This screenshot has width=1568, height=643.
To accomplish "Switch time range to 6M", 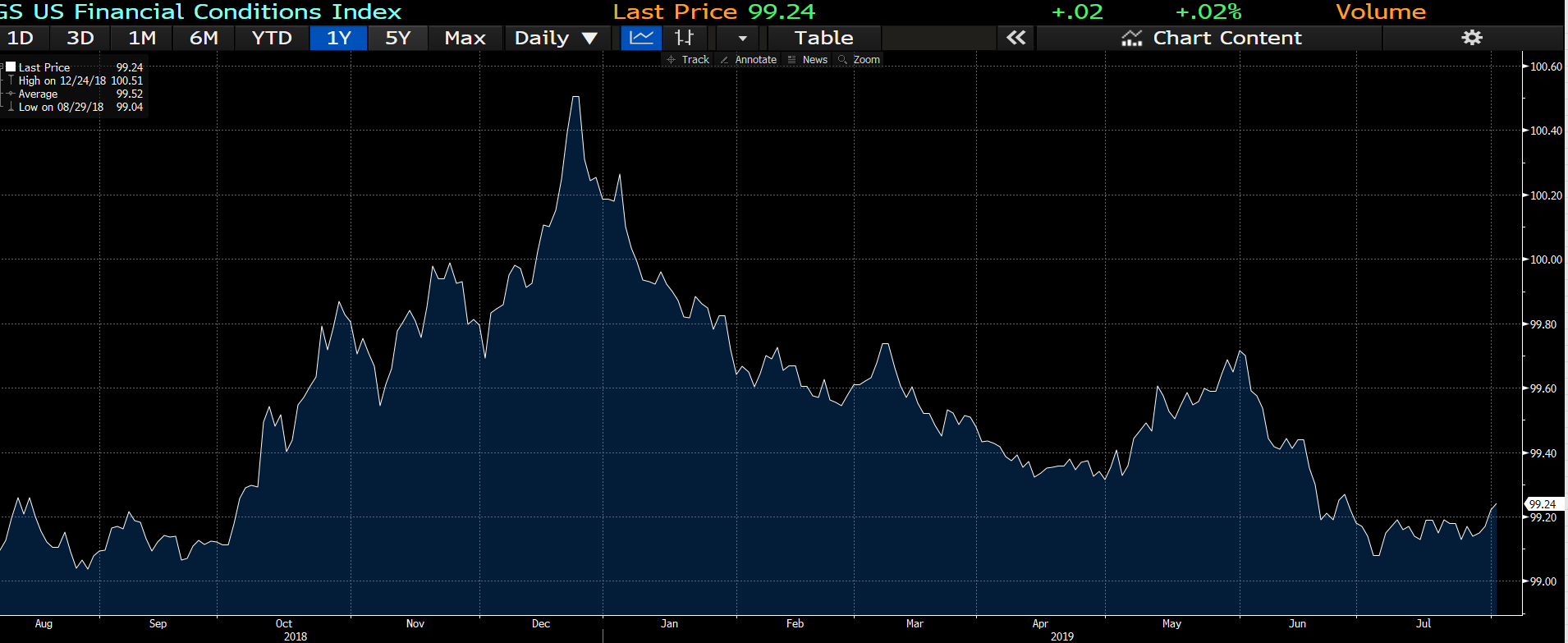I will (x=204, y=38).
